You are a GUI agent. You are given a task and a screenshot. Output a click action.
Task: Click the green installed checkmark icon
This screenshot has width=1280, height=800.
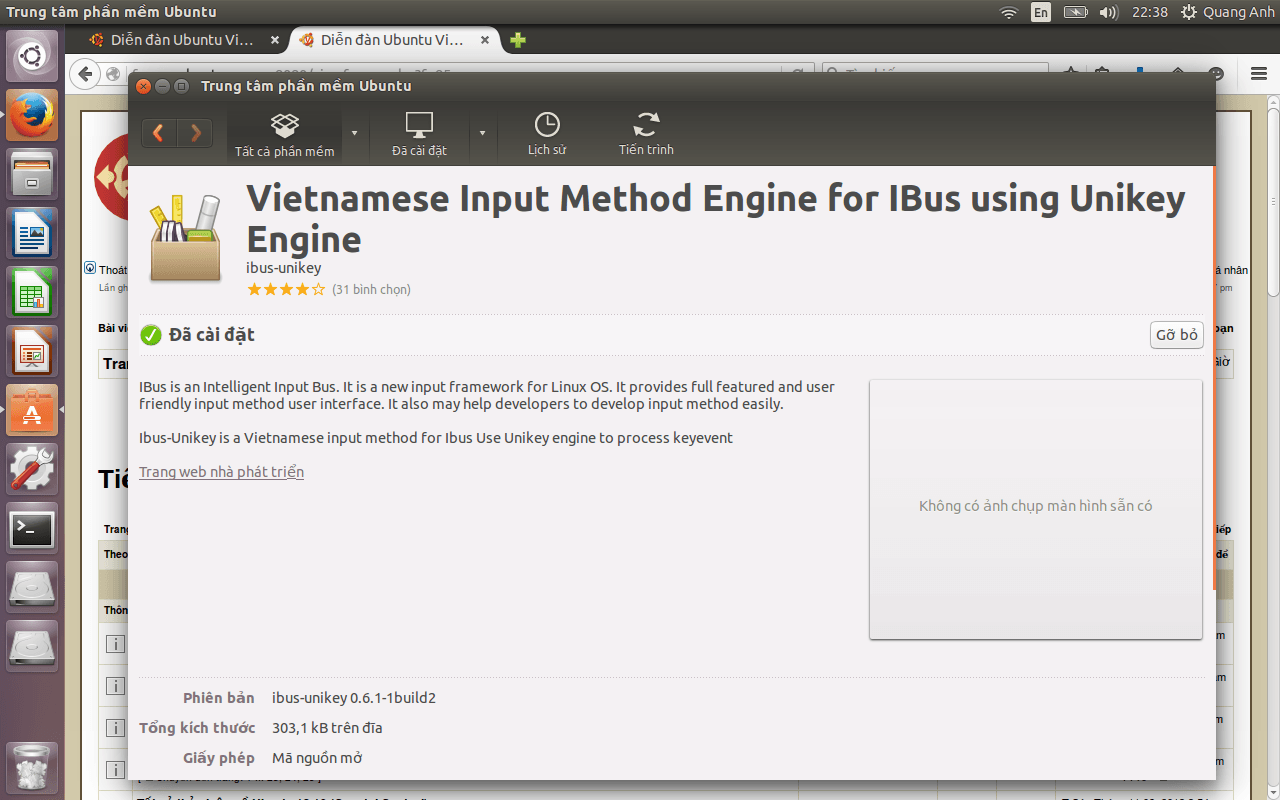pos(151,335)
